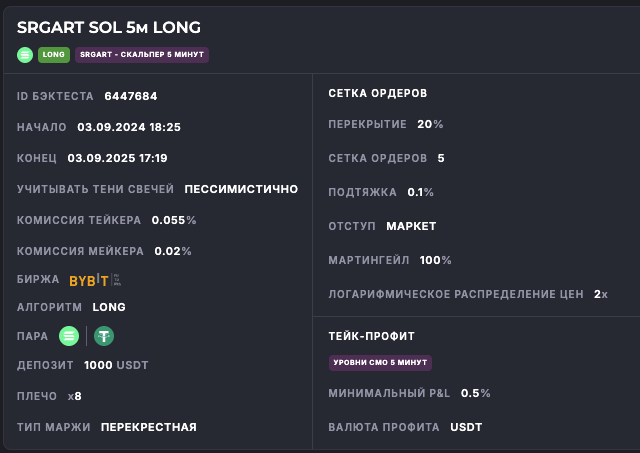Screen dimensions: 640x453
Task: Click the Перекрытие 20% value
Action: click(x=430, y=124)
